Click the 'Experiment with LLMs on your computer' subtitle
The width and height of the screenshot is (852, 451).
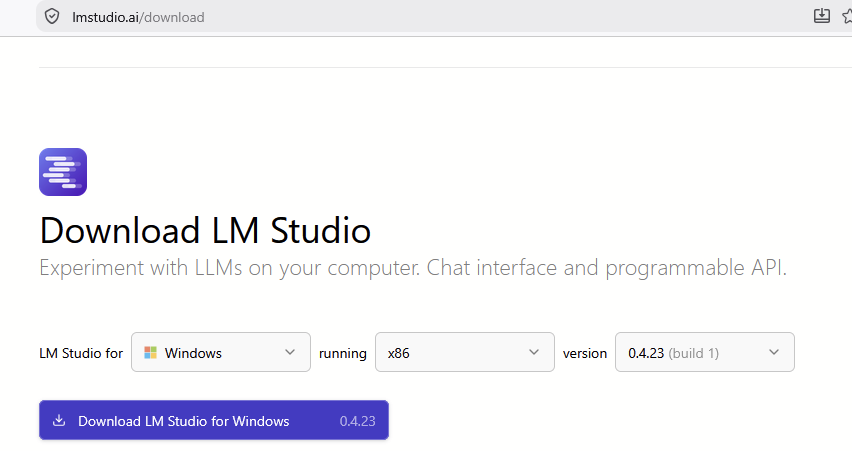413,268
